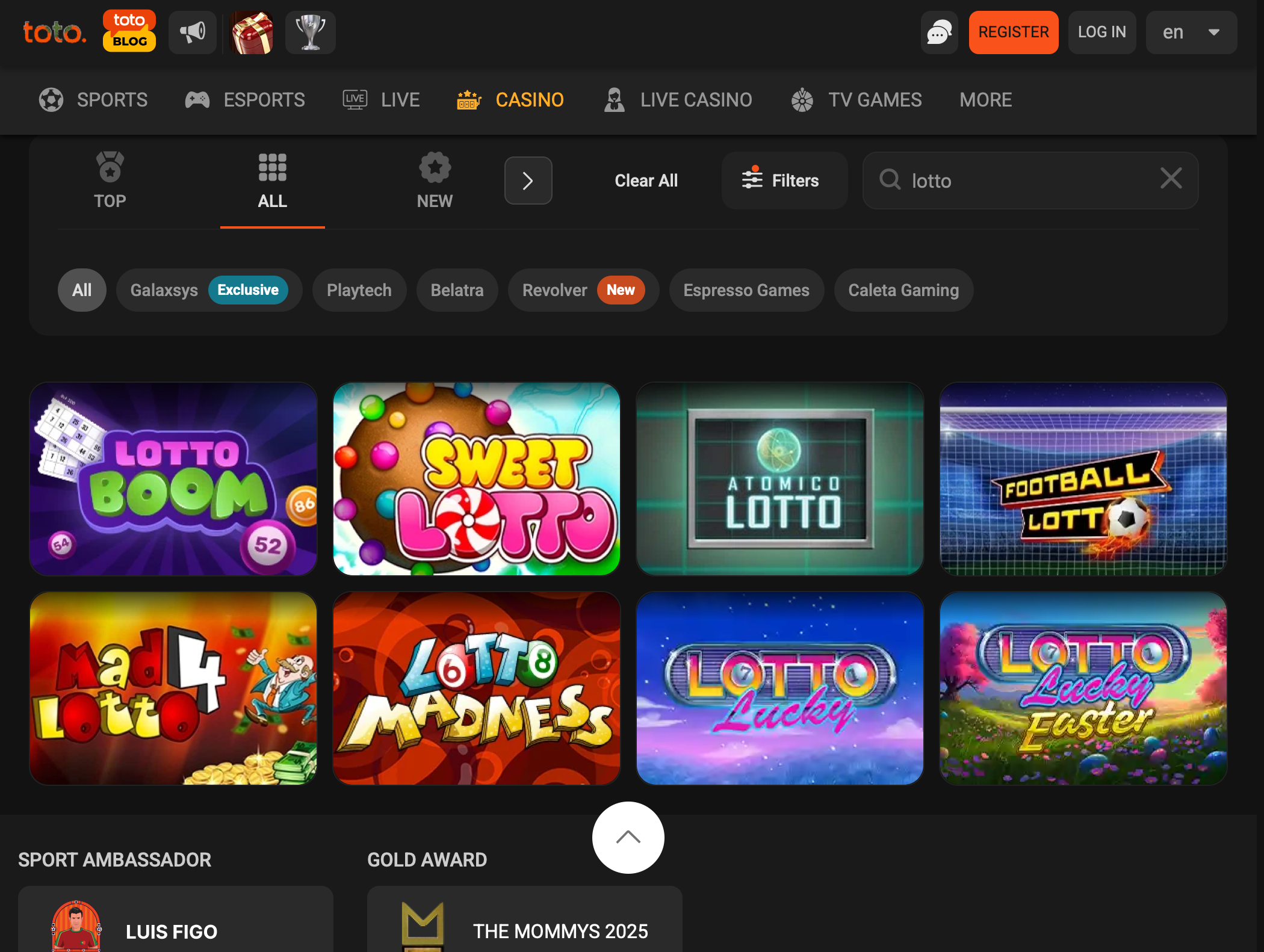
Task: Click the trophy tournaments icon
Action: (x=311, y=32)
